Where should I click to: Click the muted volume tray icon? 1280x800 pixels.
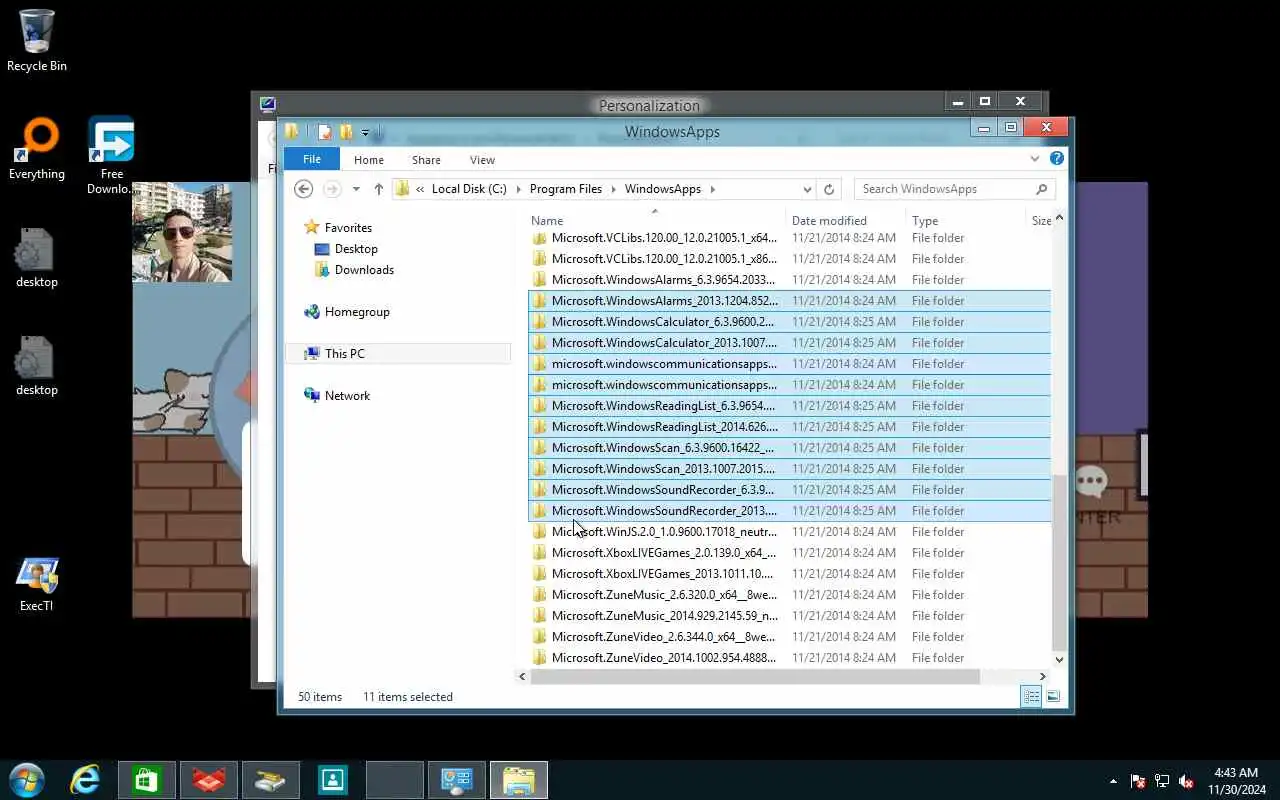(x=1186, y=781)
